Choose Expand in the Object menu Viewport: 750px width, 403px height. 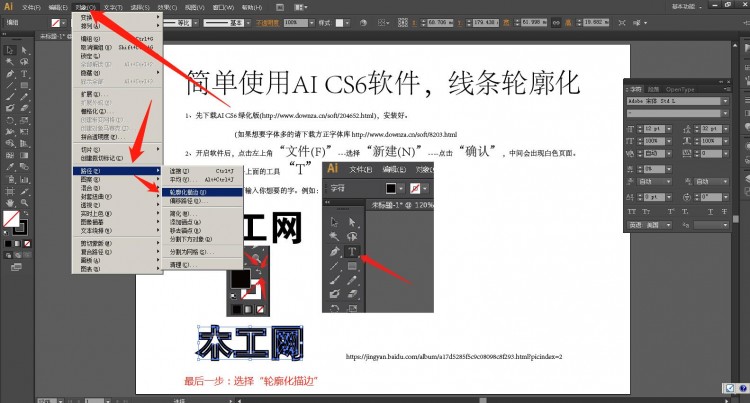tap(117, 94)
